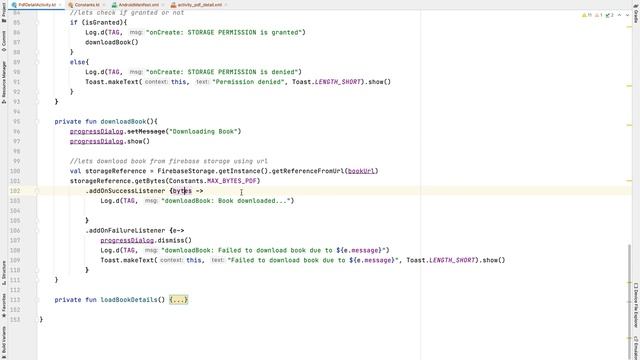Click FirebaseStorage on line 100
Image resolution: width=640 pixels, height=360 pixels.
186,171
